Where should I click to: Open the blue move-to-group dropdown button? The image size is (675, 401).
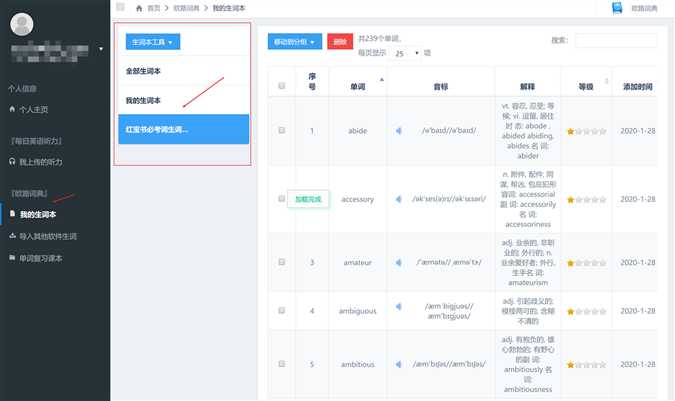[294, 42]
